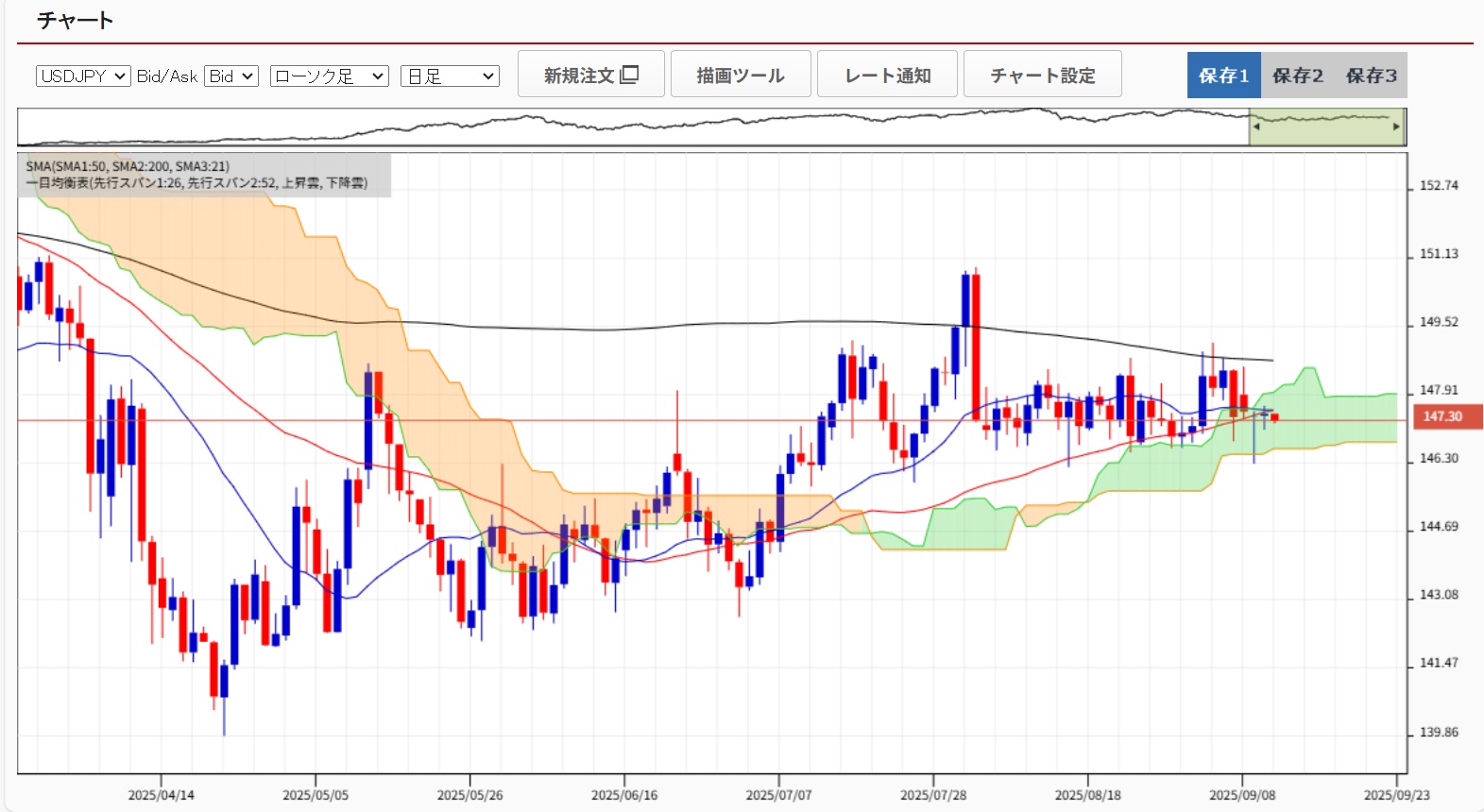Click the 141.47 price axis label

coord(1439,663)
